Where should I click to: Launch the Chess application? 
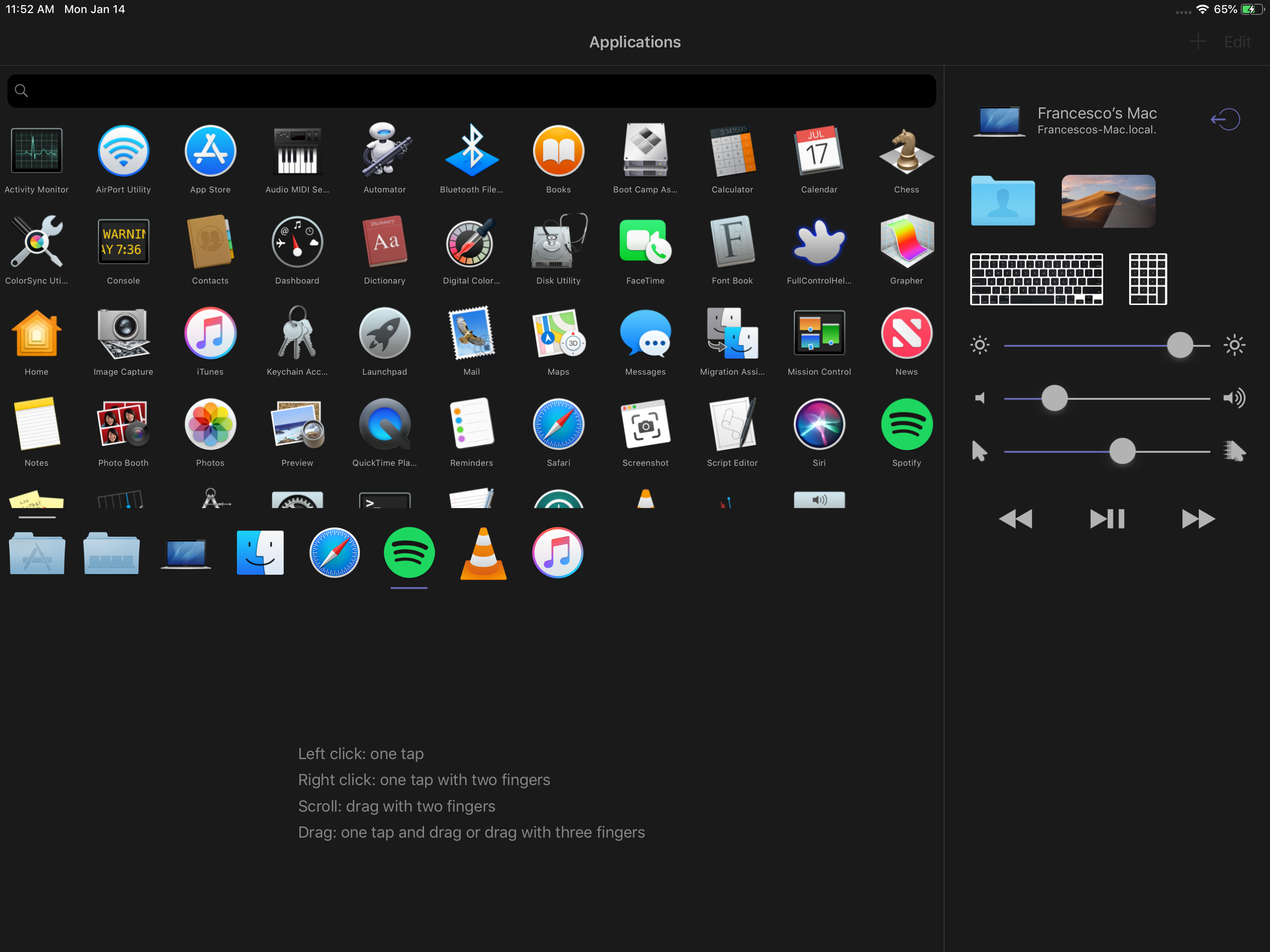[906, 151]
